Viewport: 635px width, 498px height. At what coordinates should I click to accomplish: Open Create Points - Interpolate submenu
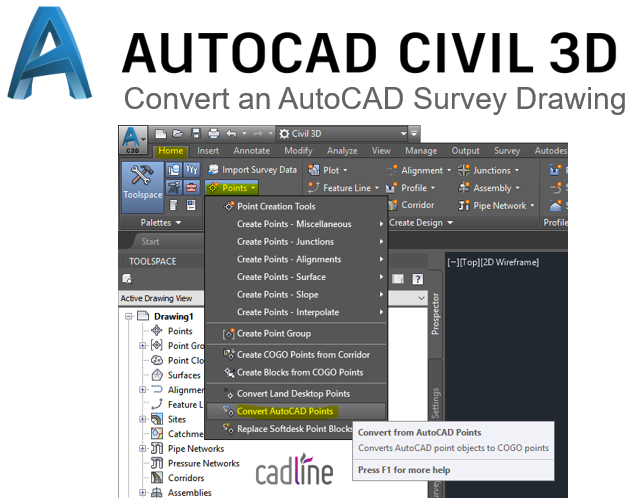coord(296,312)
